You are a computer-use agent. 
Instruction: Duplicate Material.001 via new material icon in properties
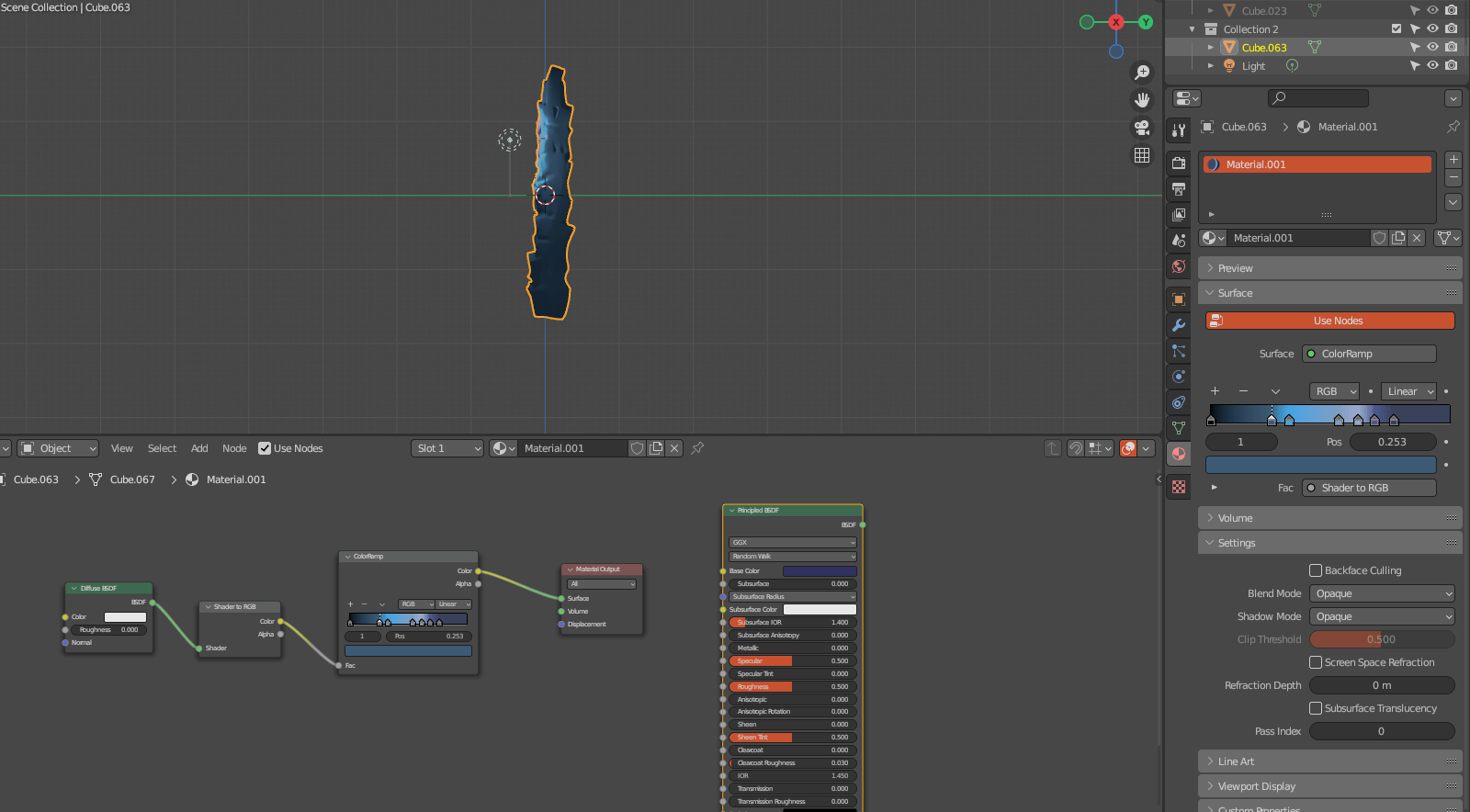tap(1398, 238)
